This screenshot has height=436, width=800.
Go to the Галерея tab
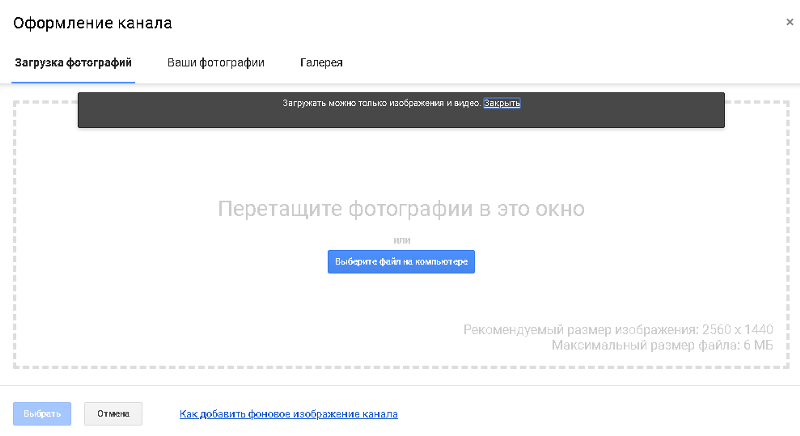[321, 63]
